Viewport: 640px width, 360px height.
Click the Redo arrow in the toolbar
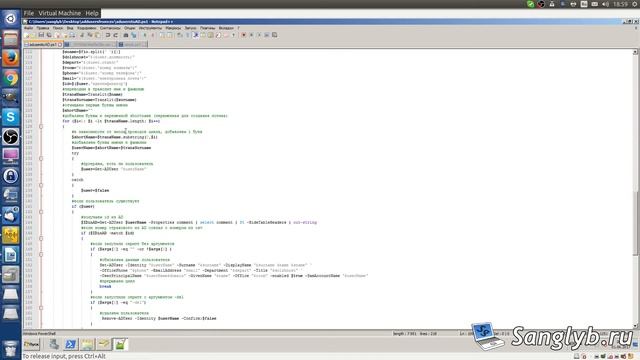click(x=116, y=35)
